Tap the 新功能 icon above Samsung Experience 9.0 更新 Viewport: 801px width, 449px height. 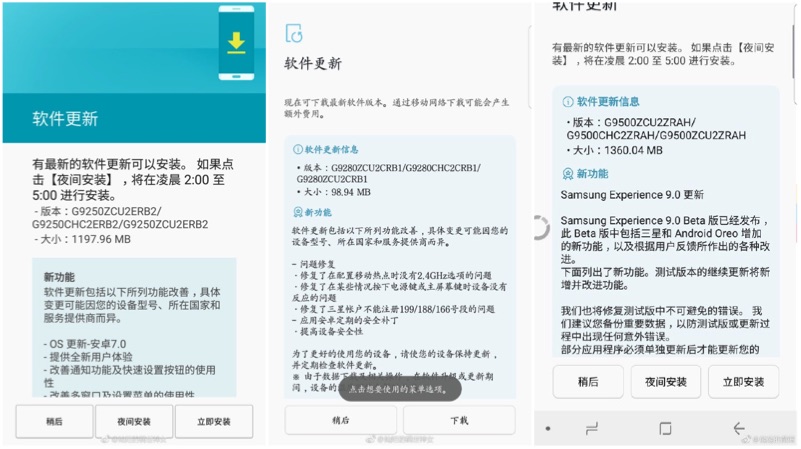click(568, 173)
